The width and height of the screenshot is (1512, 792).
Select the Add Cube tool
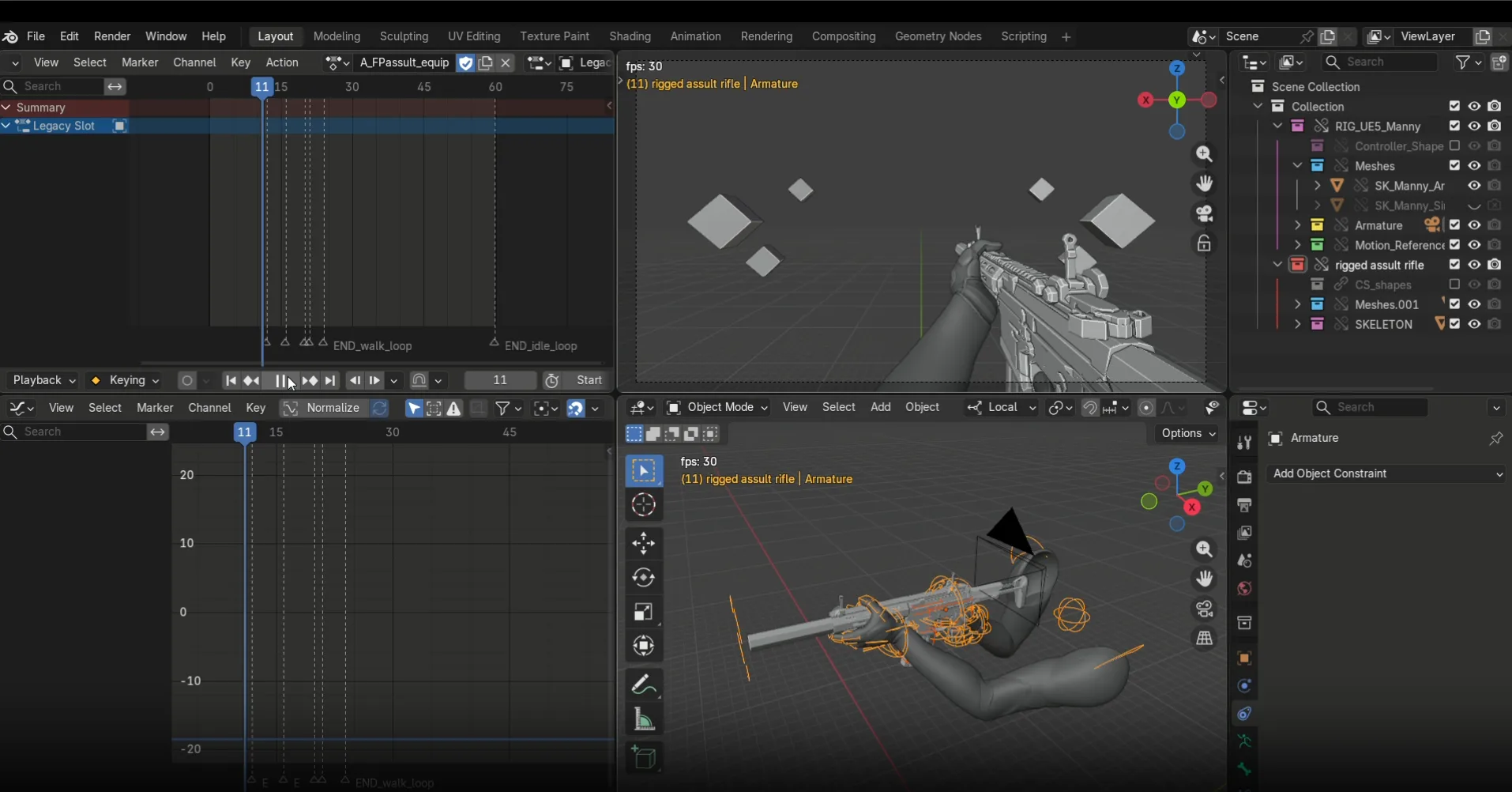[x=644, y=757]
